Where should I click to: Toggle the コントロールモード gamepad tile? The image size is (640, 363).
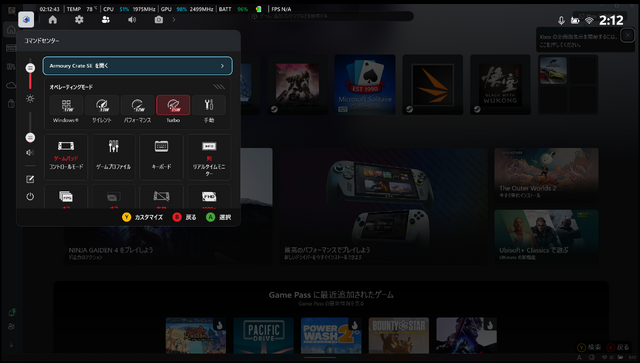tap(66, 157)
